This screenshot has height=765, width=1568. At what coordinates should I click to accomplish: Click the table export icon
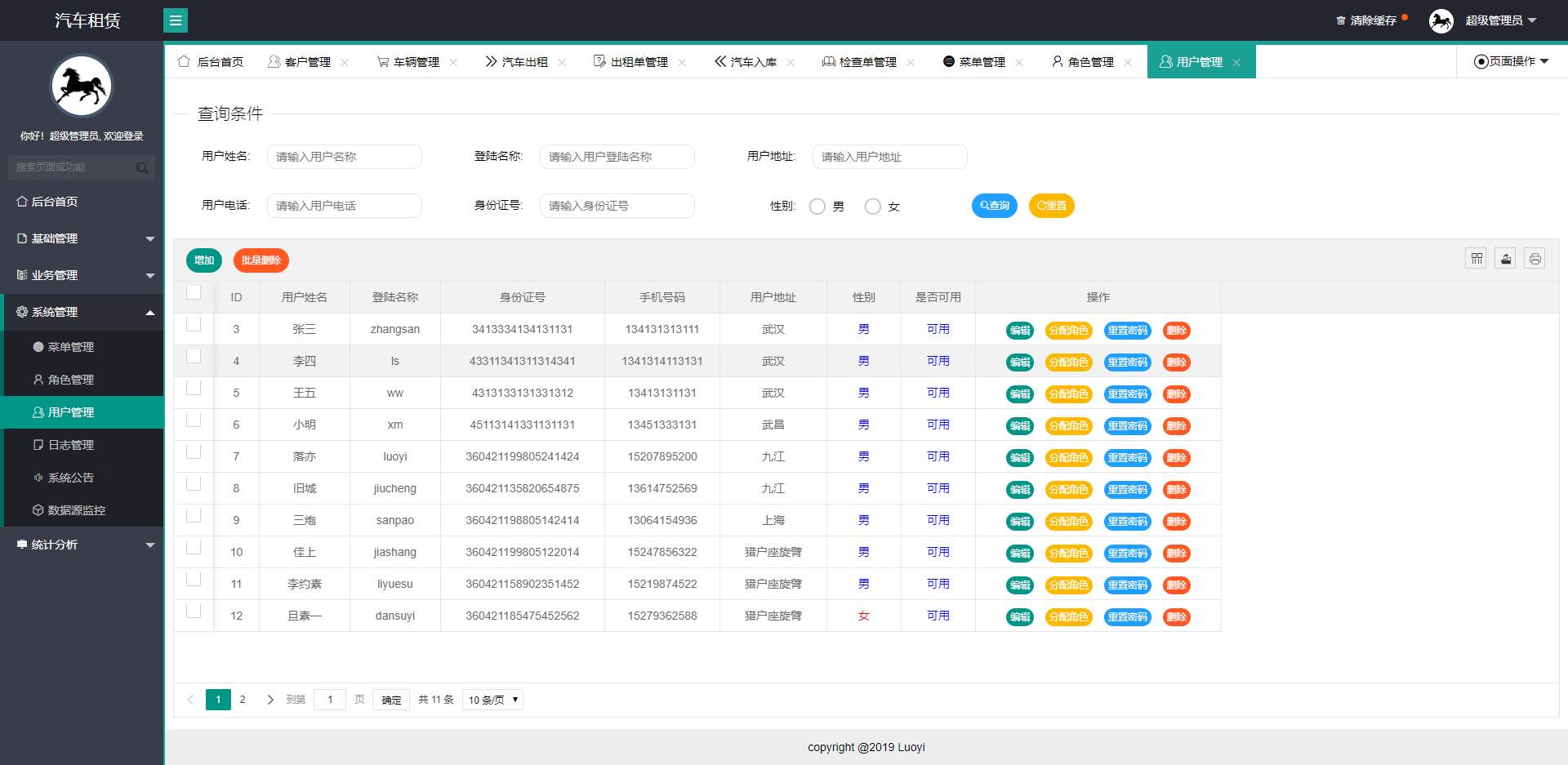tap(1505, 259)
